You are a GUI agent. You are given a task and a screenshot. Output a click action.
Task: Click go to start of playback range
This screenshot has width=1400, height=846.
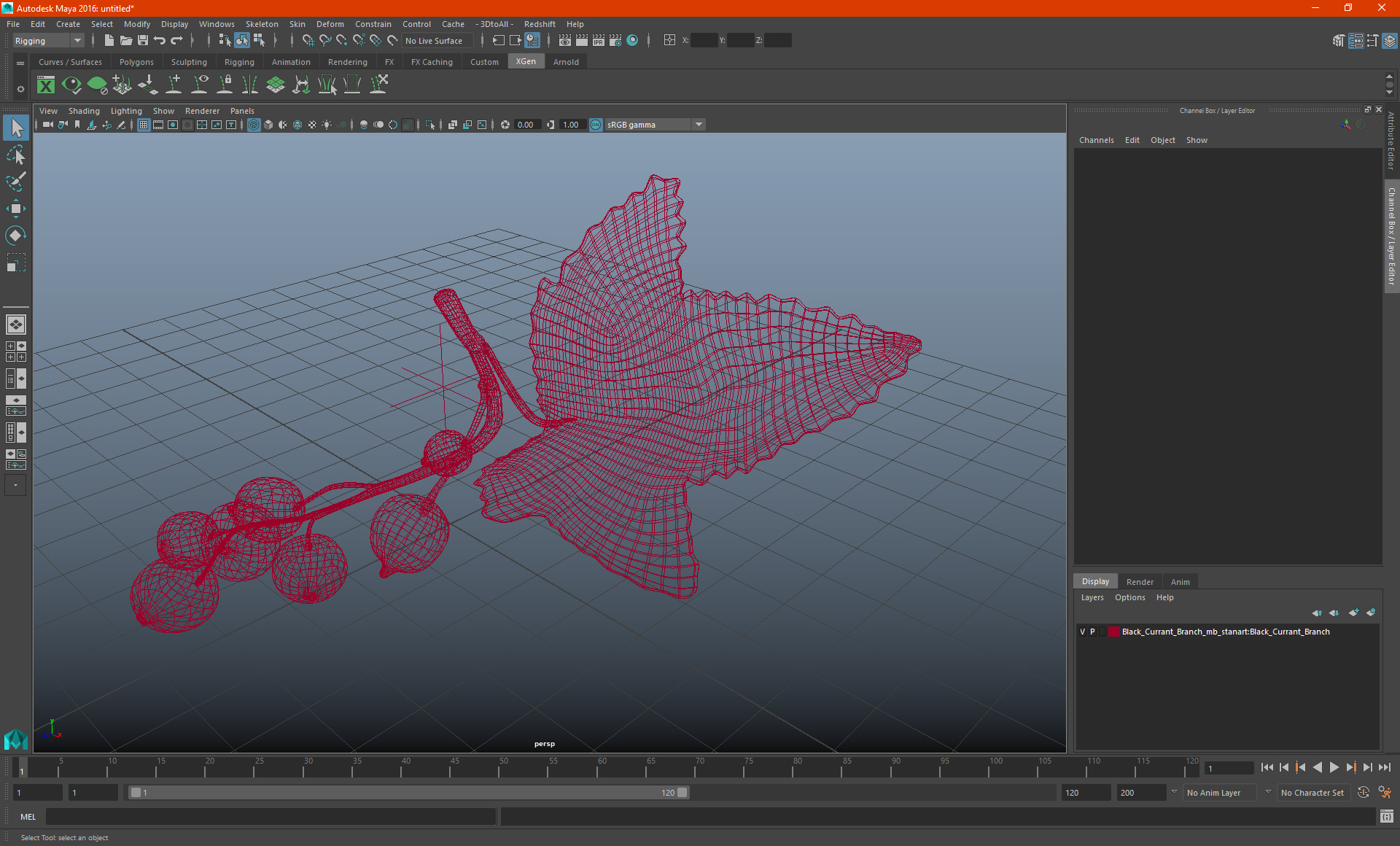(1267, 767)
